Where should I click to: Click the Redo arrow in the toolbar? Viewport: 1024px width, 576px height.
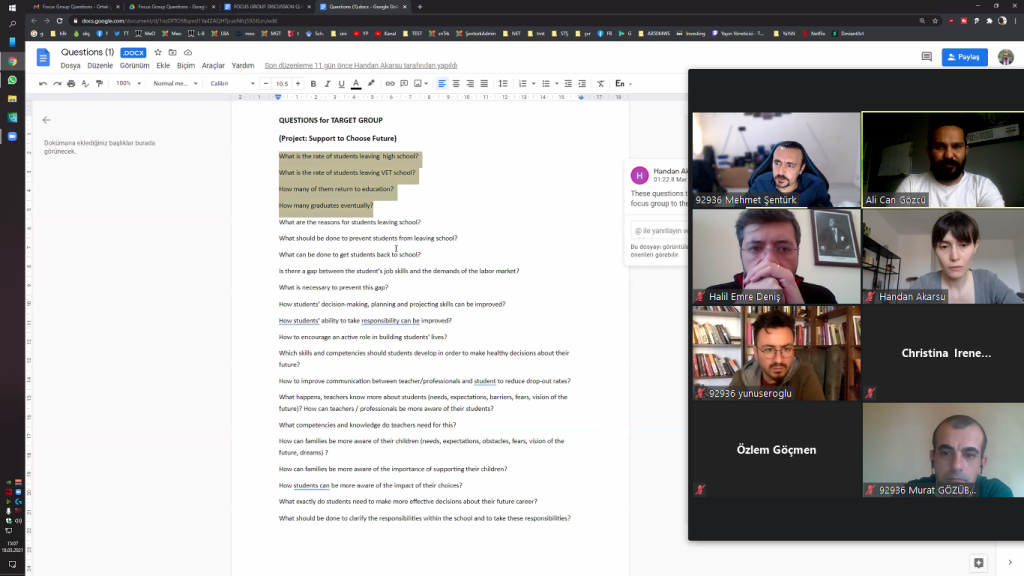pyautogui.click(x=57, y=84)
